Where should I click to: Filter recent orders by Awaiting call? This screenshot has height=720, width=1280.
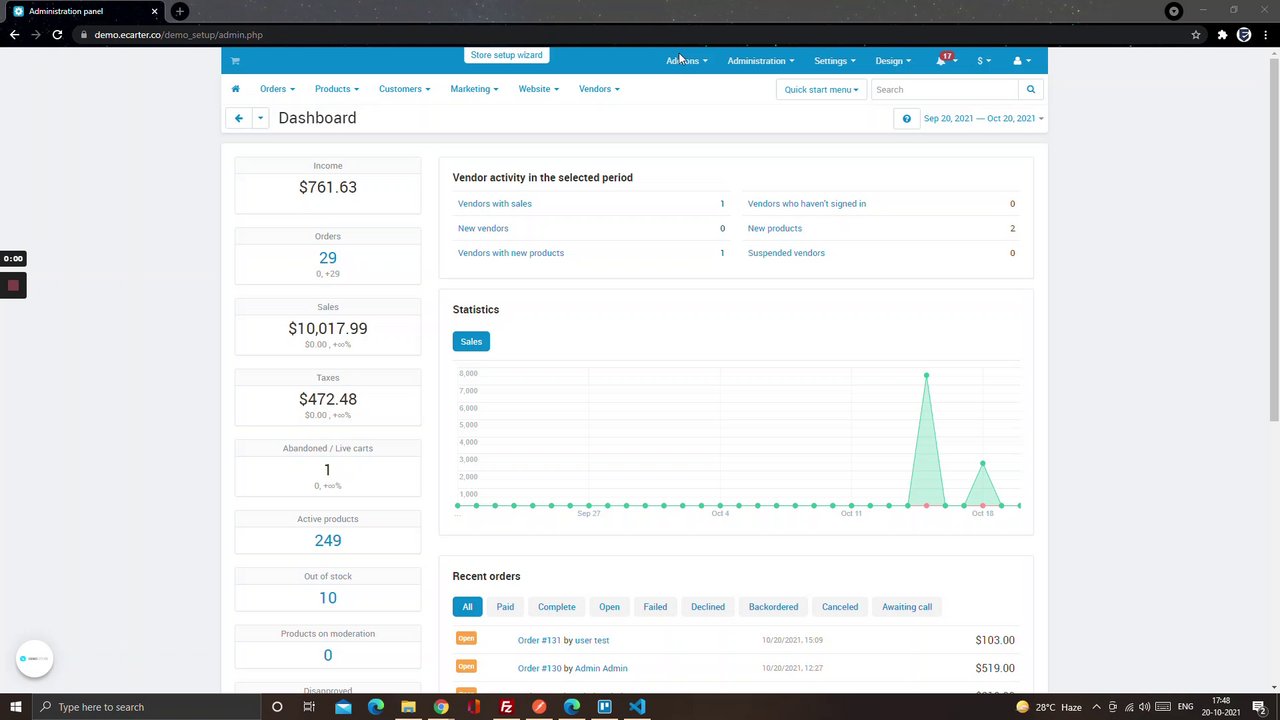tap(907, 607)
